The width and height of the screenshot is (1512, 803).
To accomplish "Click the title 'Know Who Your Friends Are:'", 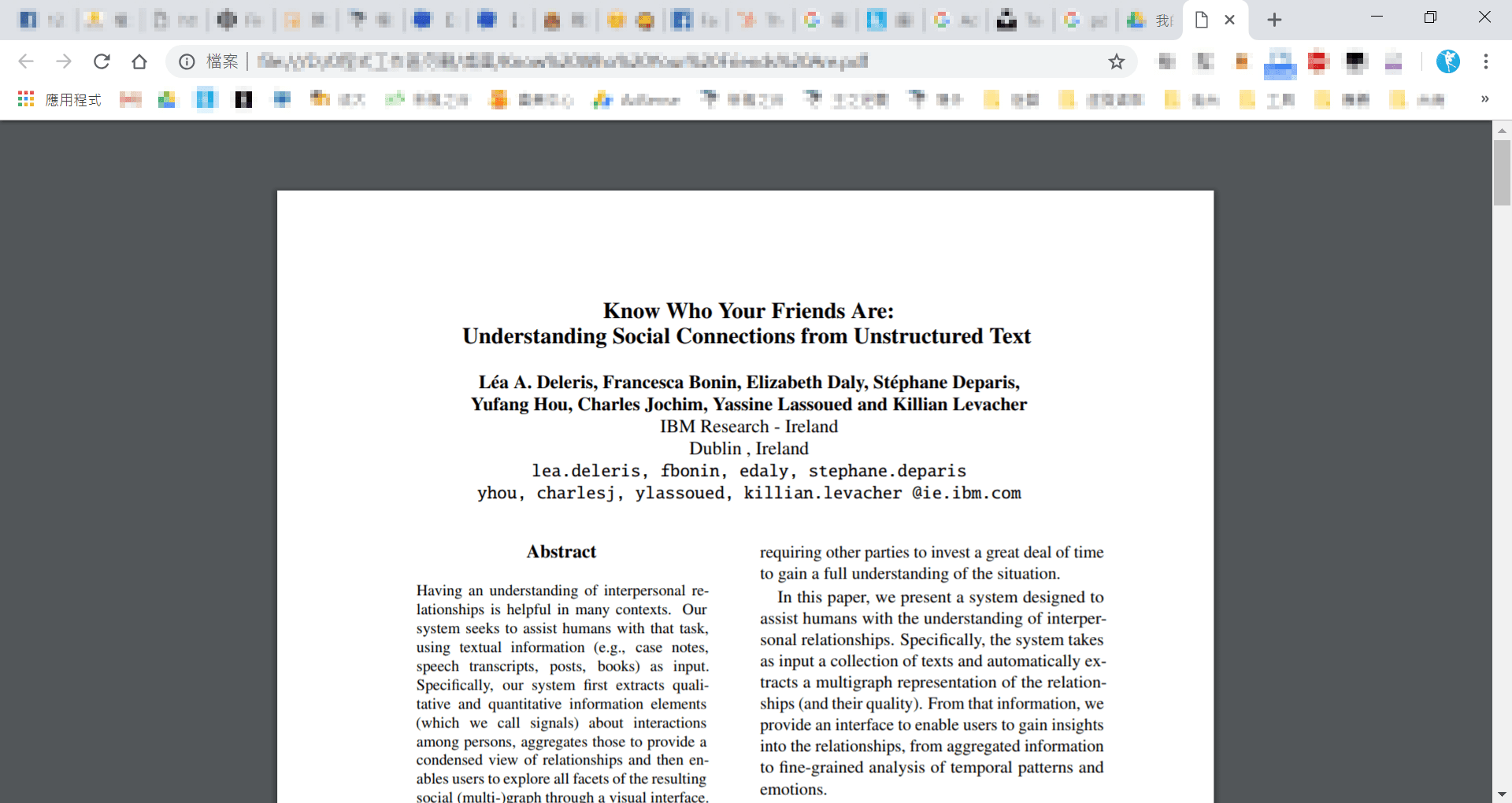I will 748,311.
